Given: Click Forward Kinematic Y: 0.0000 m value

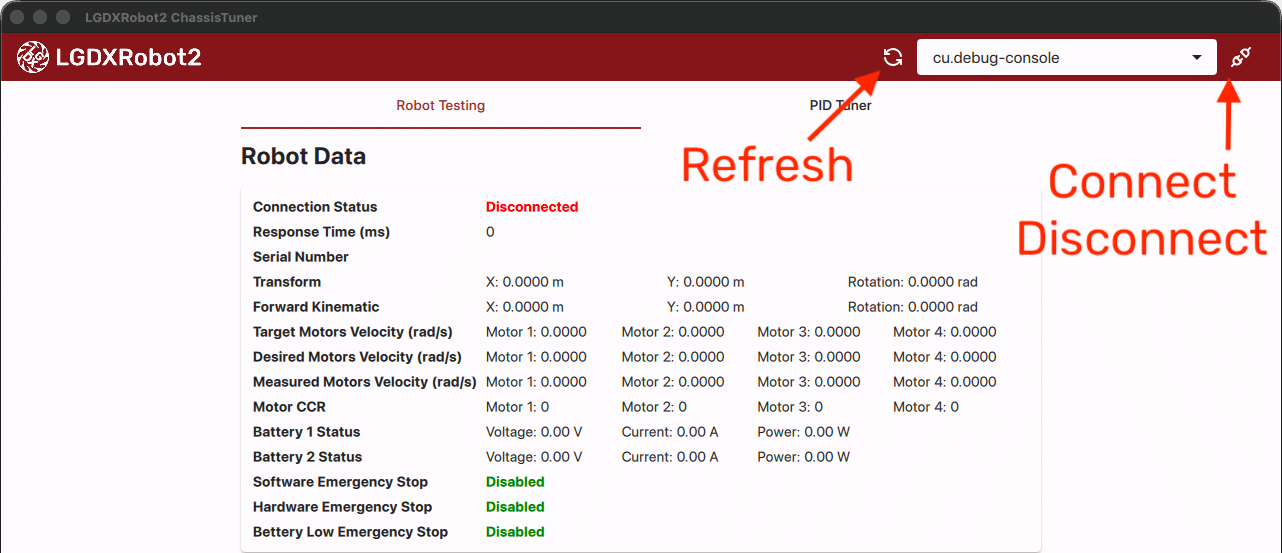Looking at the screenshot, I should click(706, 307).
